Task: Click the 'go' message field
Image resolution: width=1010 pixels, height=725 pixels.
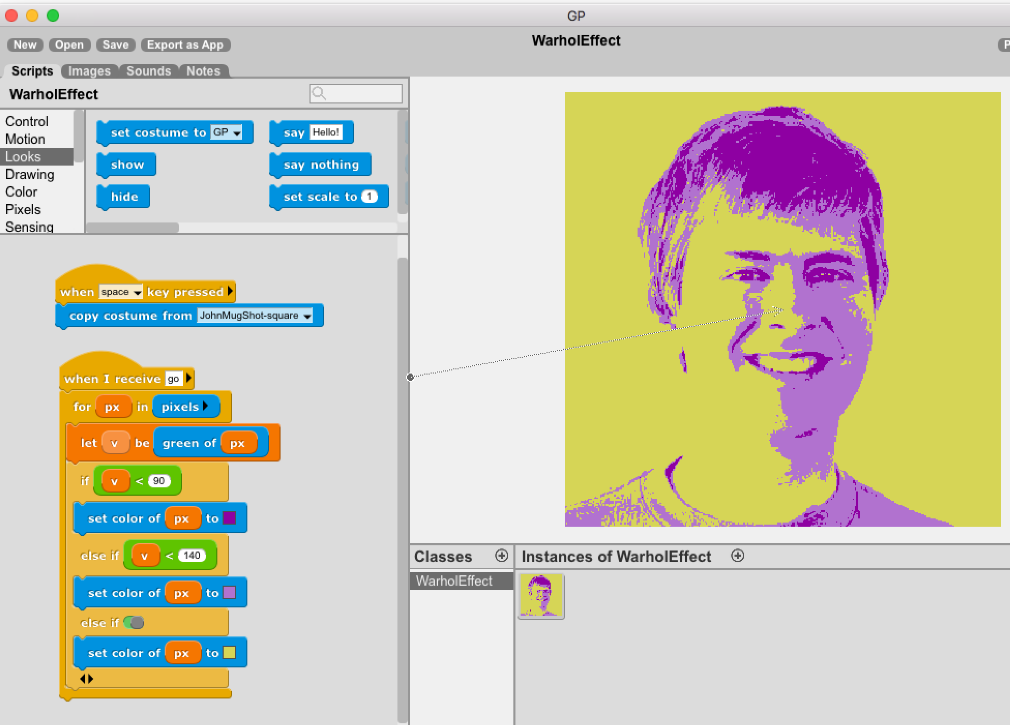Action: coord(174,379)
